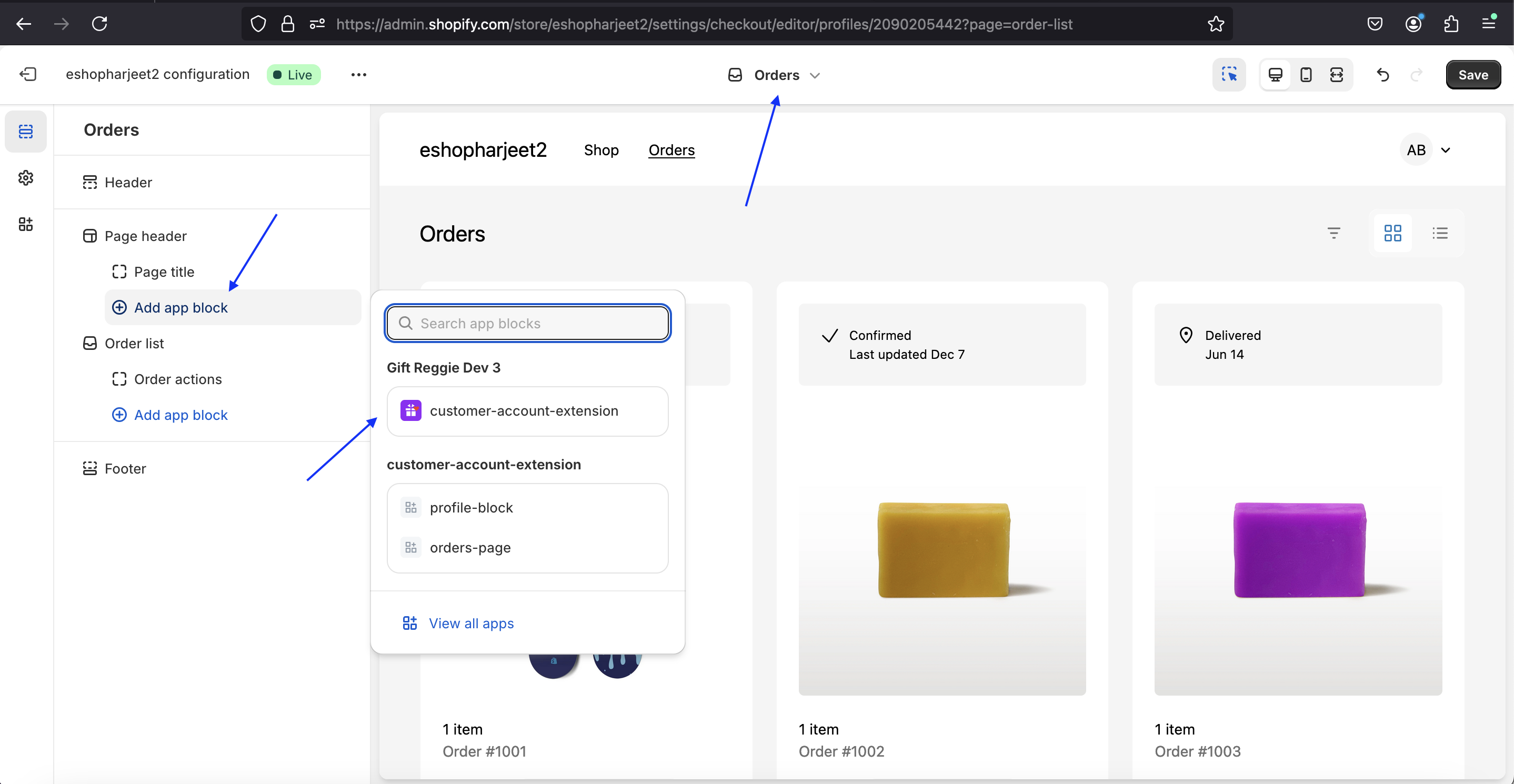Click the View all apps link
1514x784 pixels.
(458, 623)
